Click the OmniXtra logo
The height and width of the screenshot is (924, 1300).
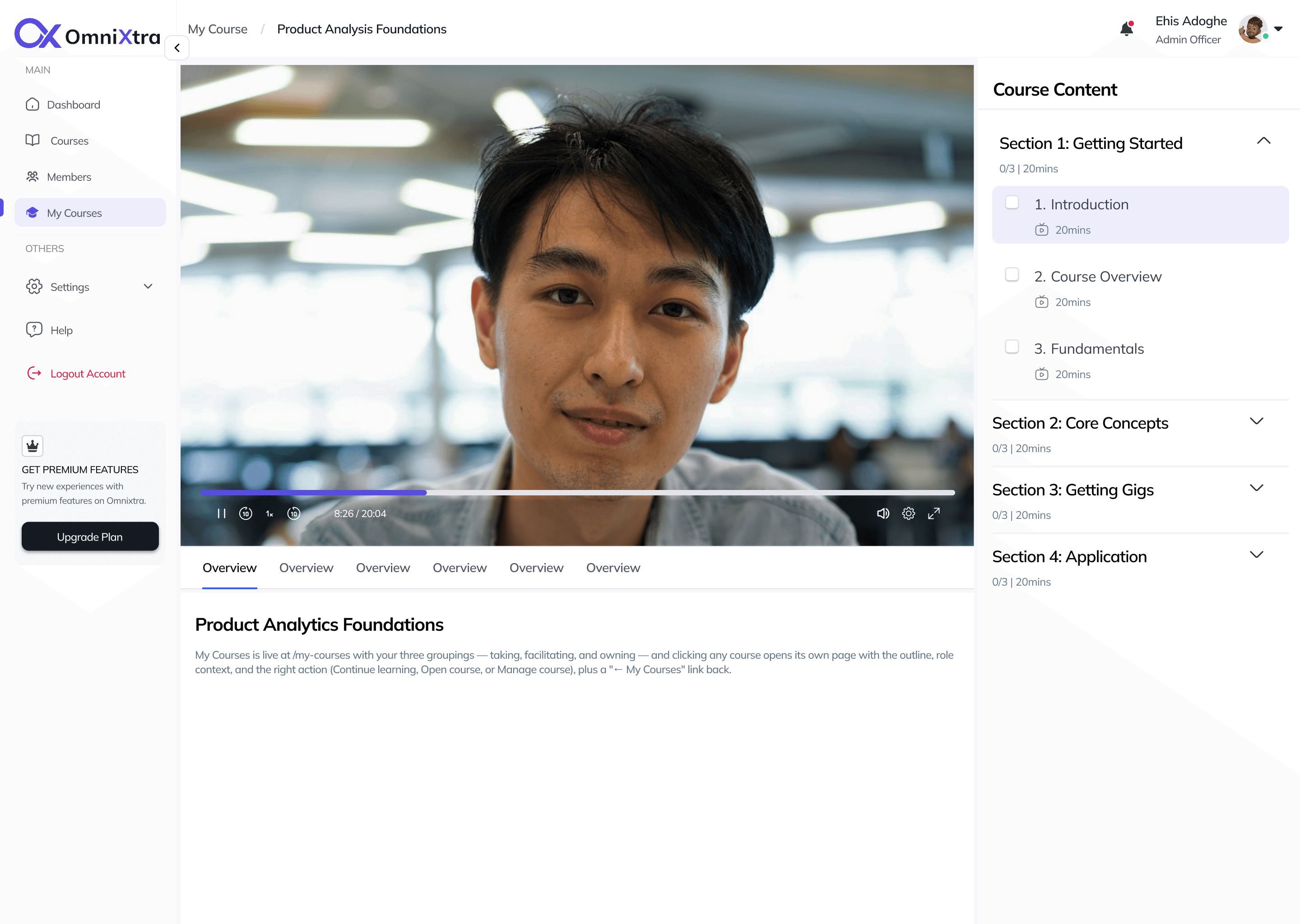(x=87, y=33)
